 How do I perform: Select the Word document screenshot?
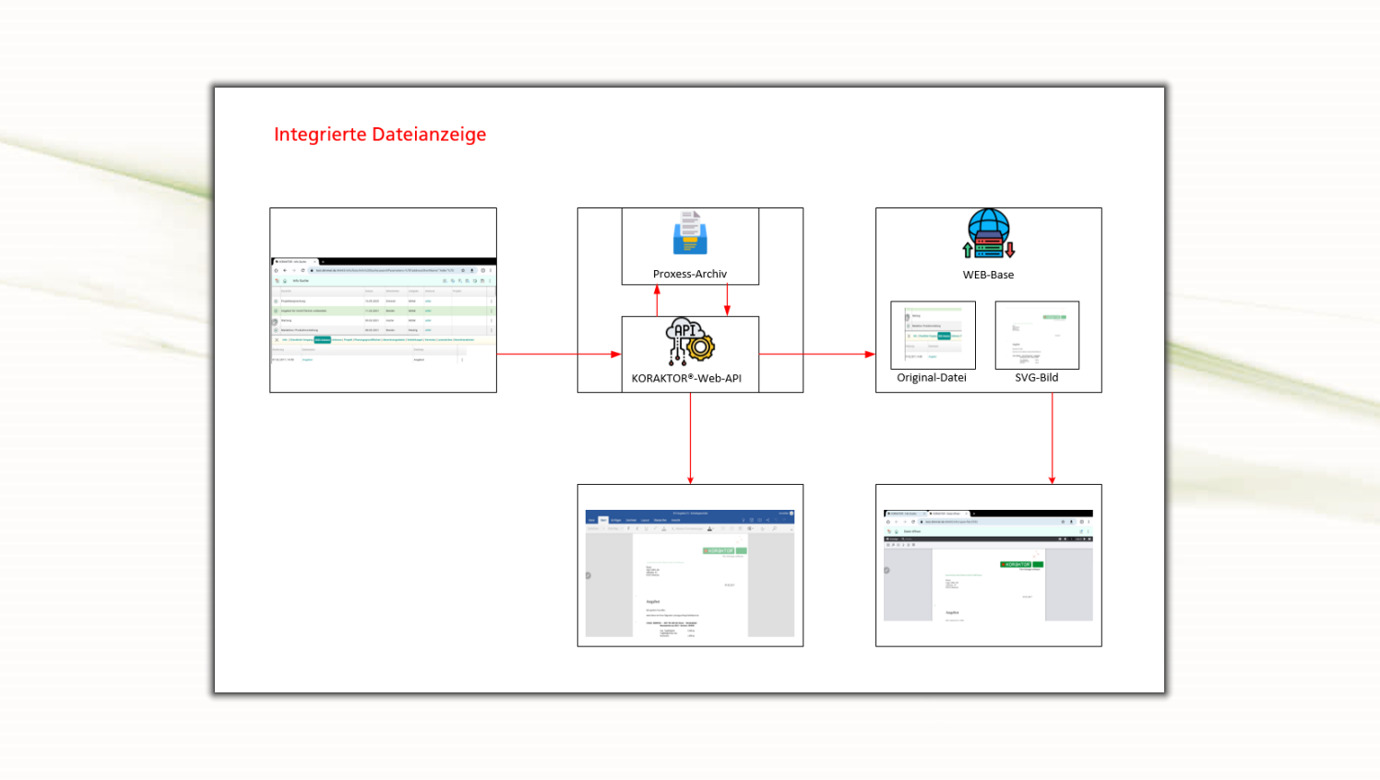pos(690,573)
